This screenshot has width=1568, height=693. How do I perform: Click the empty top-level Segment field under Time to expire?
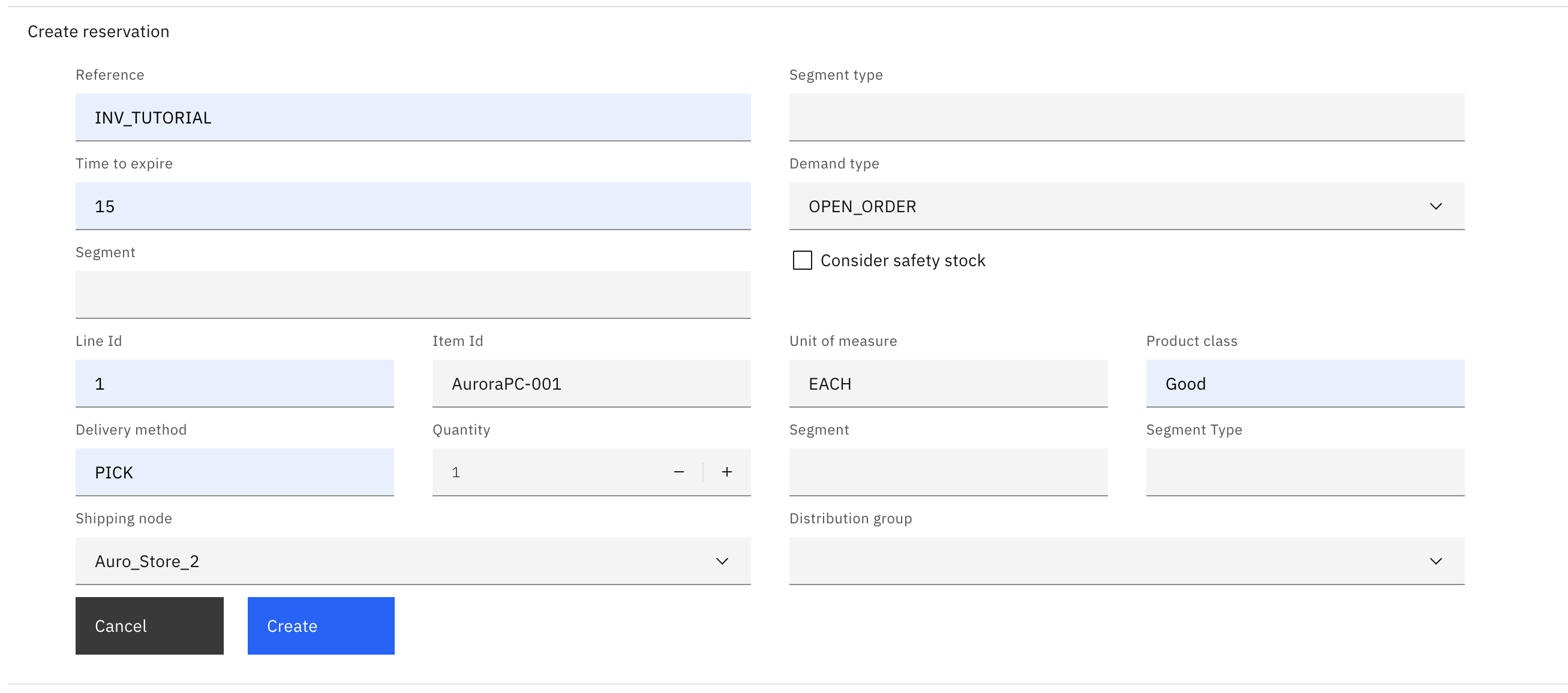413,295
